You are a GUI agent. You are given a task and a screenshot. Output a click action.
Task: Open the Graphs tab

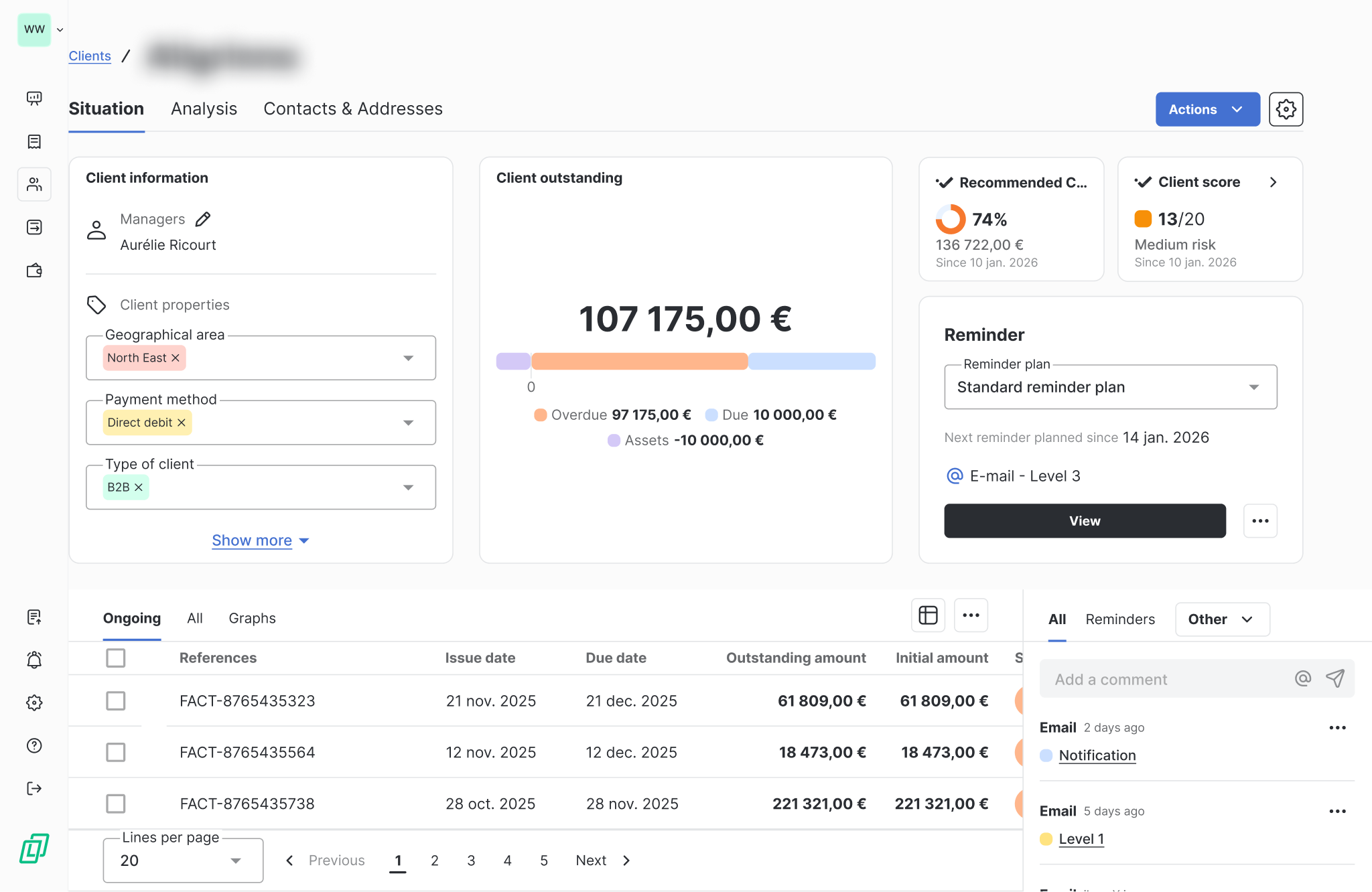pos(252,618)
